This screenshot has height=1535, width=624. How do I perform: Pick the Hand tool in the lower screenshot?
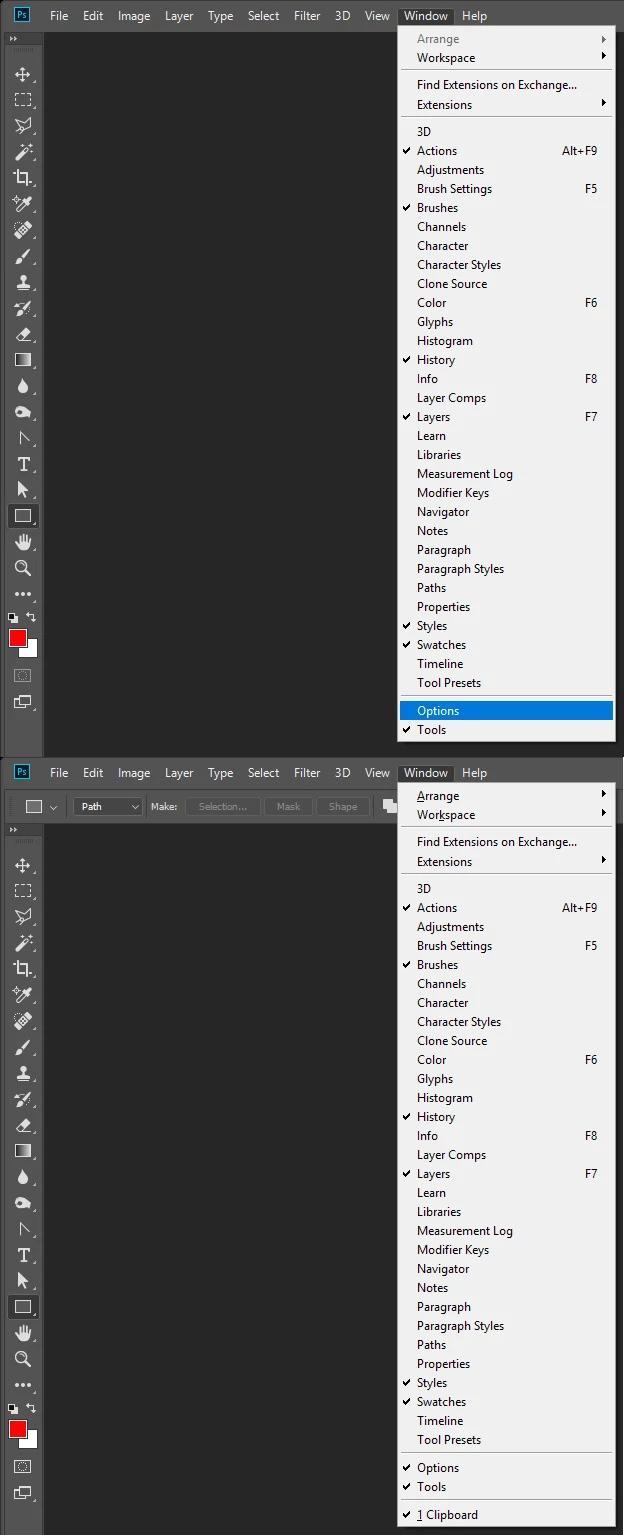(x=22, y=1333)
